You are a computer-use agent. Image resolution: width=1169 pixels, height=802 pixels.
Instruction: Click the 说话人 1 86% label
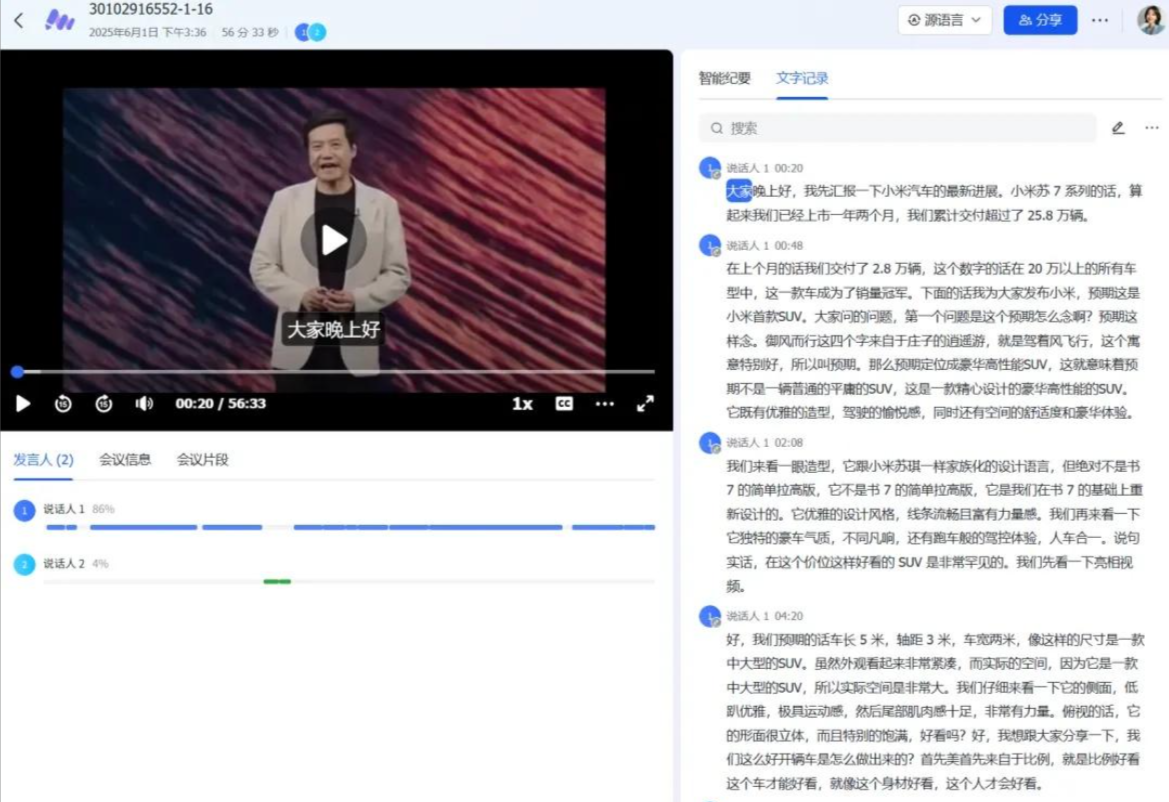[78, 509]
